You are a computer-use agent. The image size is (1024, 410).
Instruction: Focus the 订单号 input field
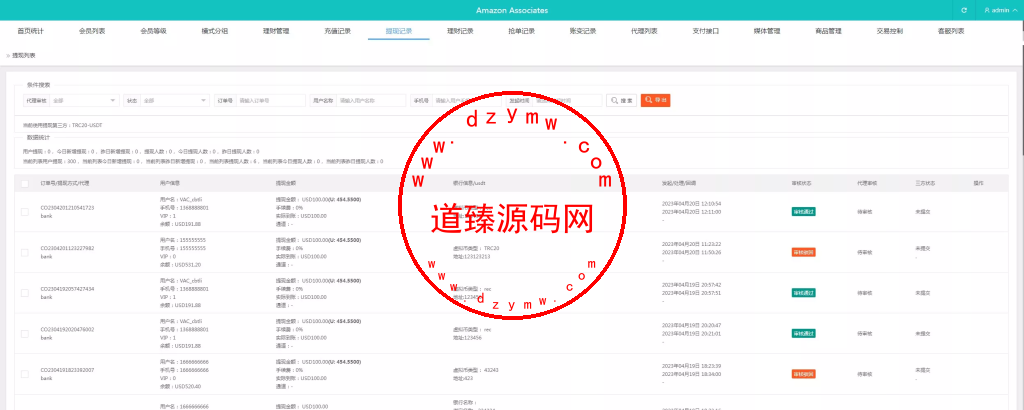271,101
